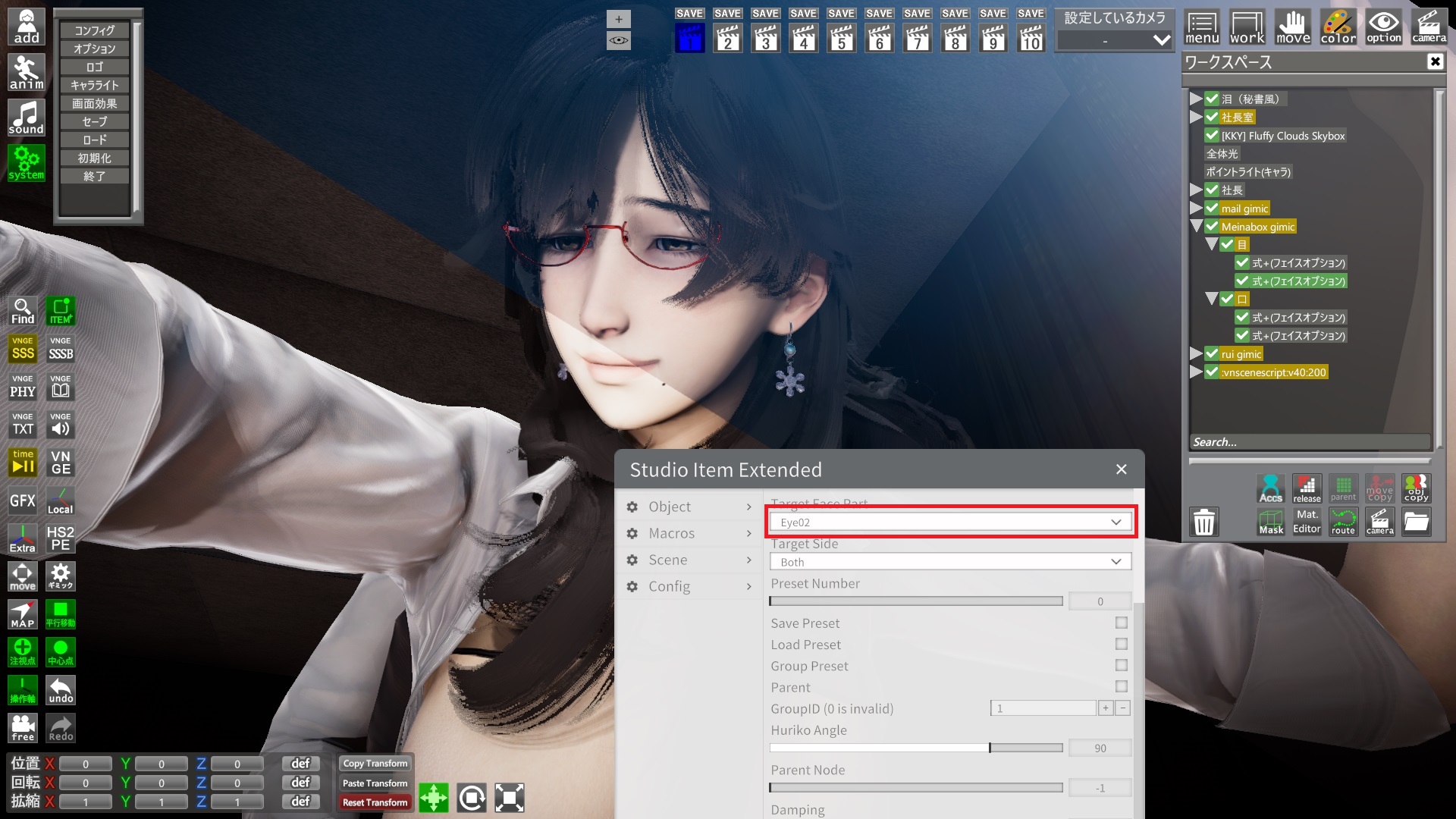Open the VNGE SSS tool
The height and width of the screenshot is (819, 1456).
tap(23, 349)
